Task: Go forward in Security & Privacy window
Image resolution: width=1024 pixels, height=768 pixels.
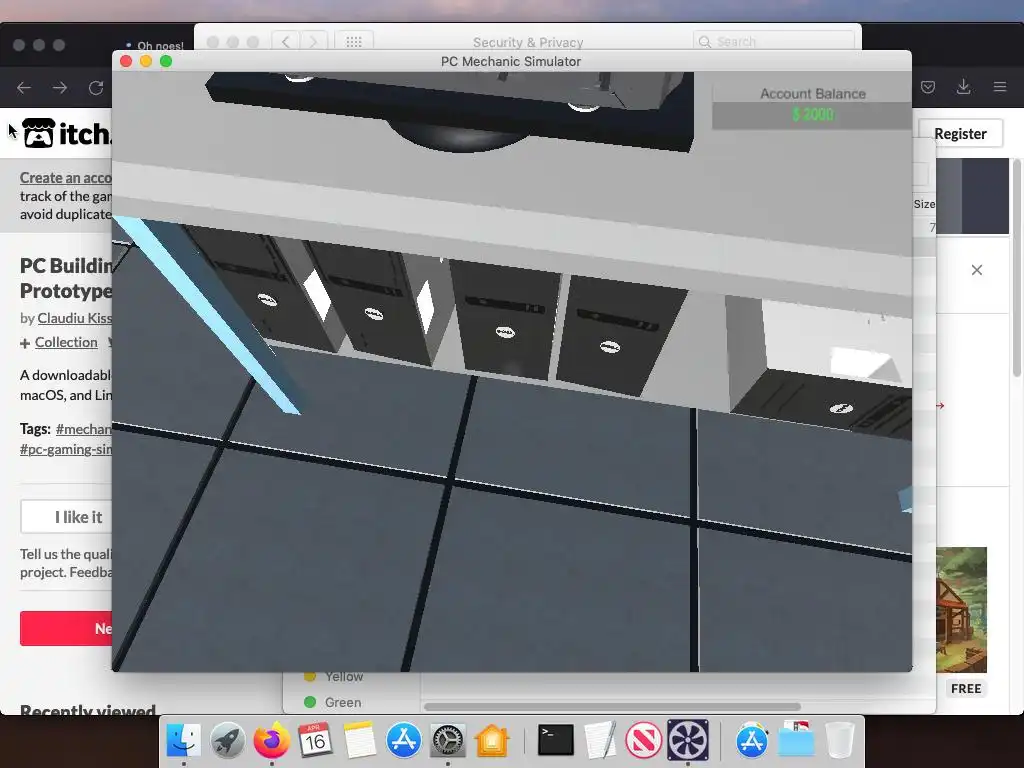Action: coord(313,42)
